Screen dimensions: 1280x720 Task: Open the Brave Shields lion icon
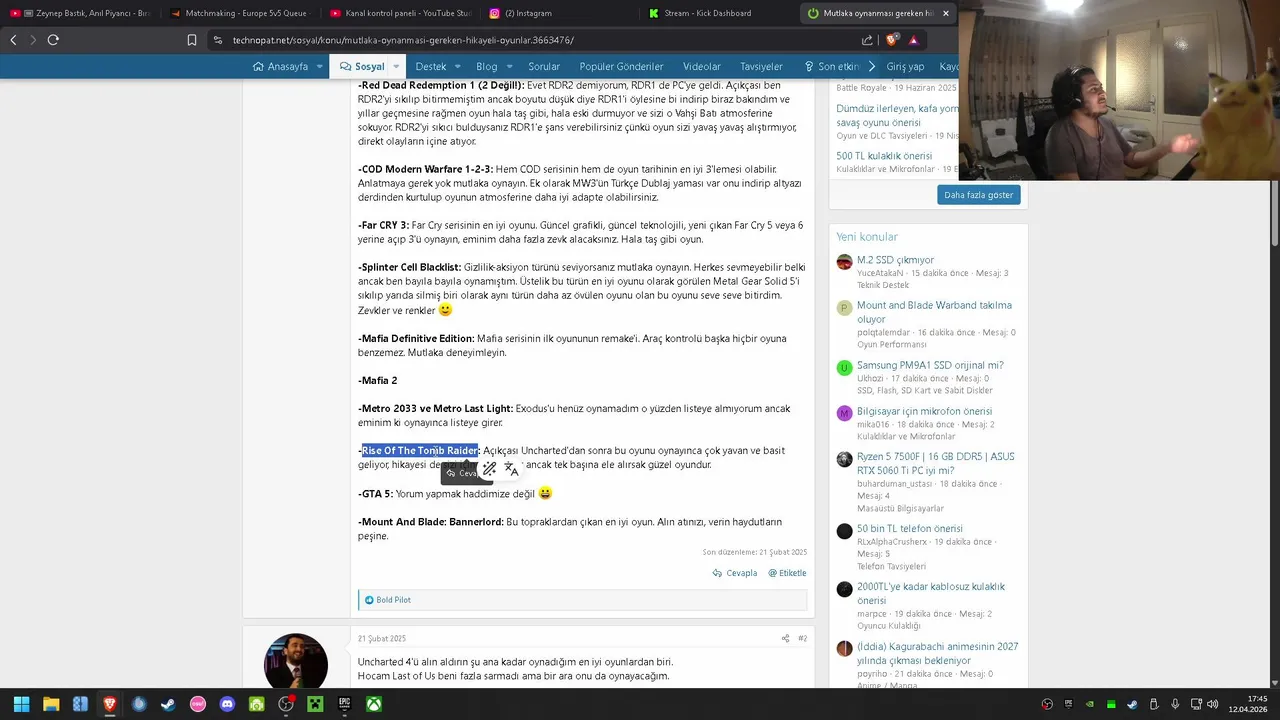coord(891,40)
